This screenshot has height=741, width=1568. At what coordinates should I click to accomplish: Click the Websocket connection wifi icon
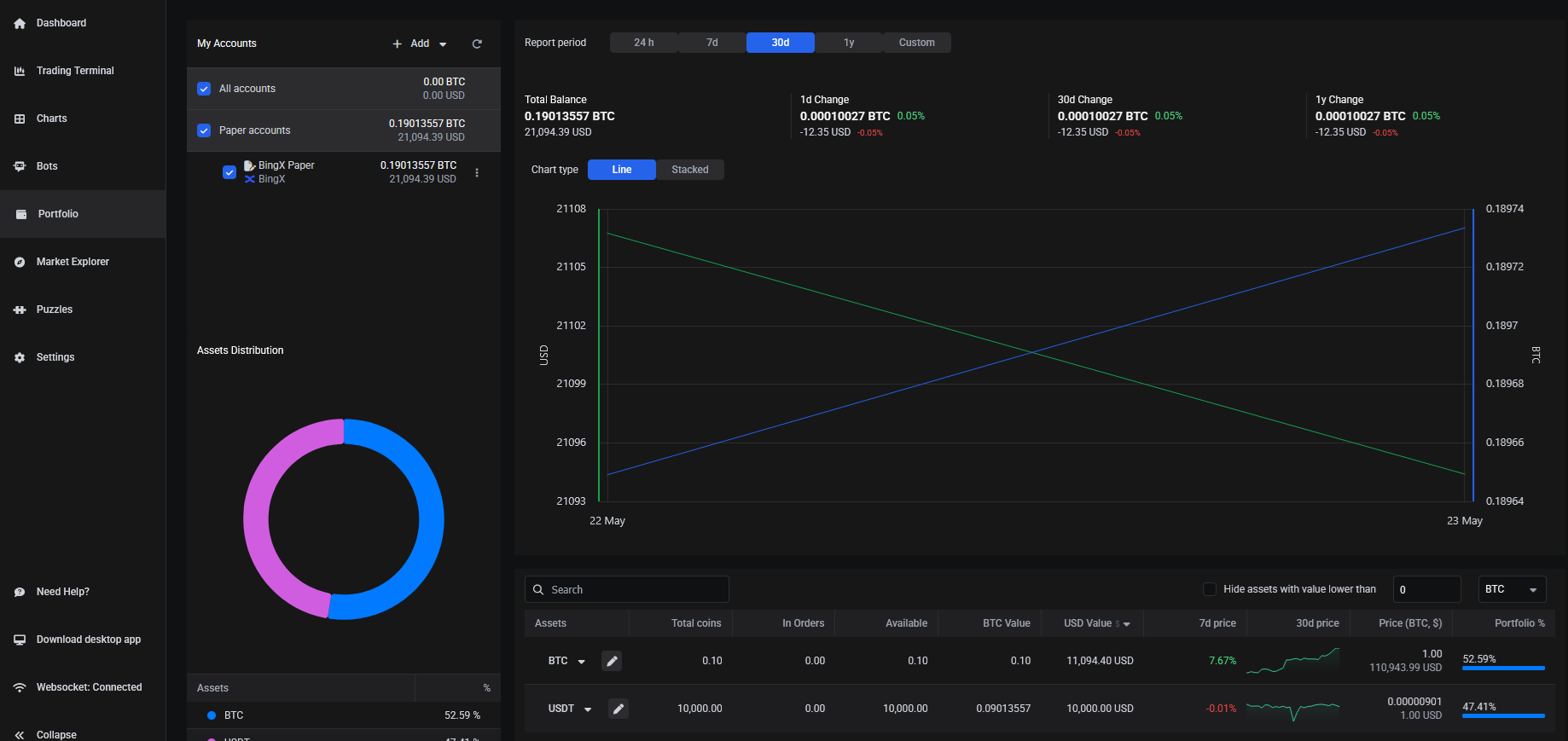pyautogui.click(x=20, y=687)
